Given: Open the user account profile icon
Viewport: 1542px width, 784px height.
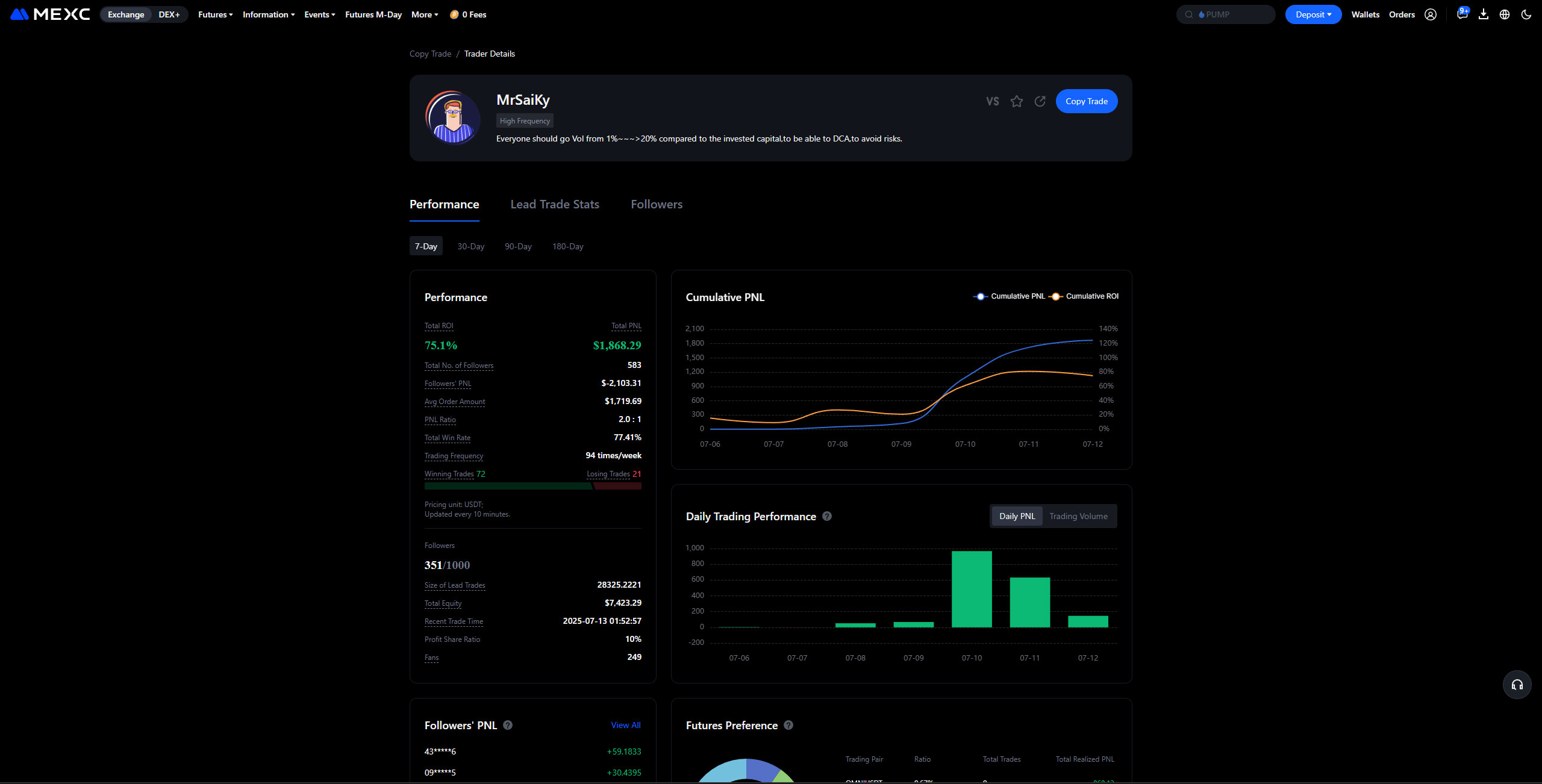Looking at the screenshot, I should (1431, 14).
